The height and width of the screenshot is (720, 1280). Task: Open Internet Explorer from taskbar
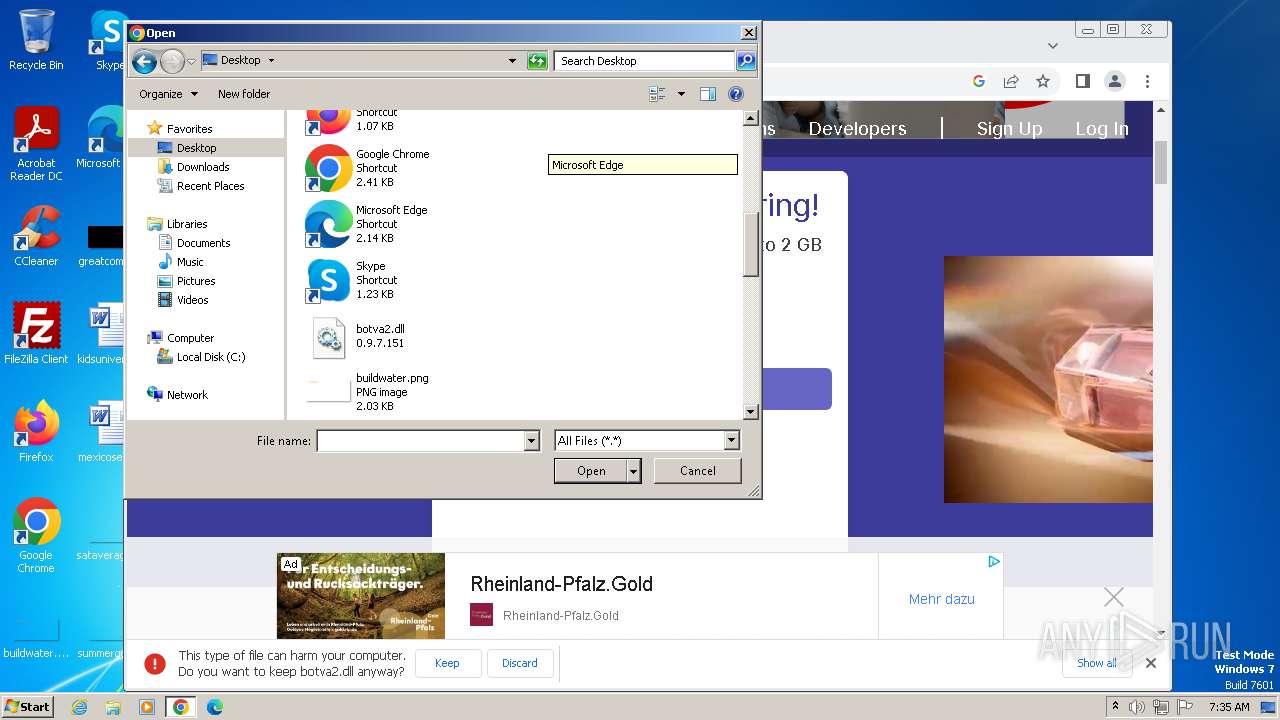pyautogui.click(x=80, y=707)
